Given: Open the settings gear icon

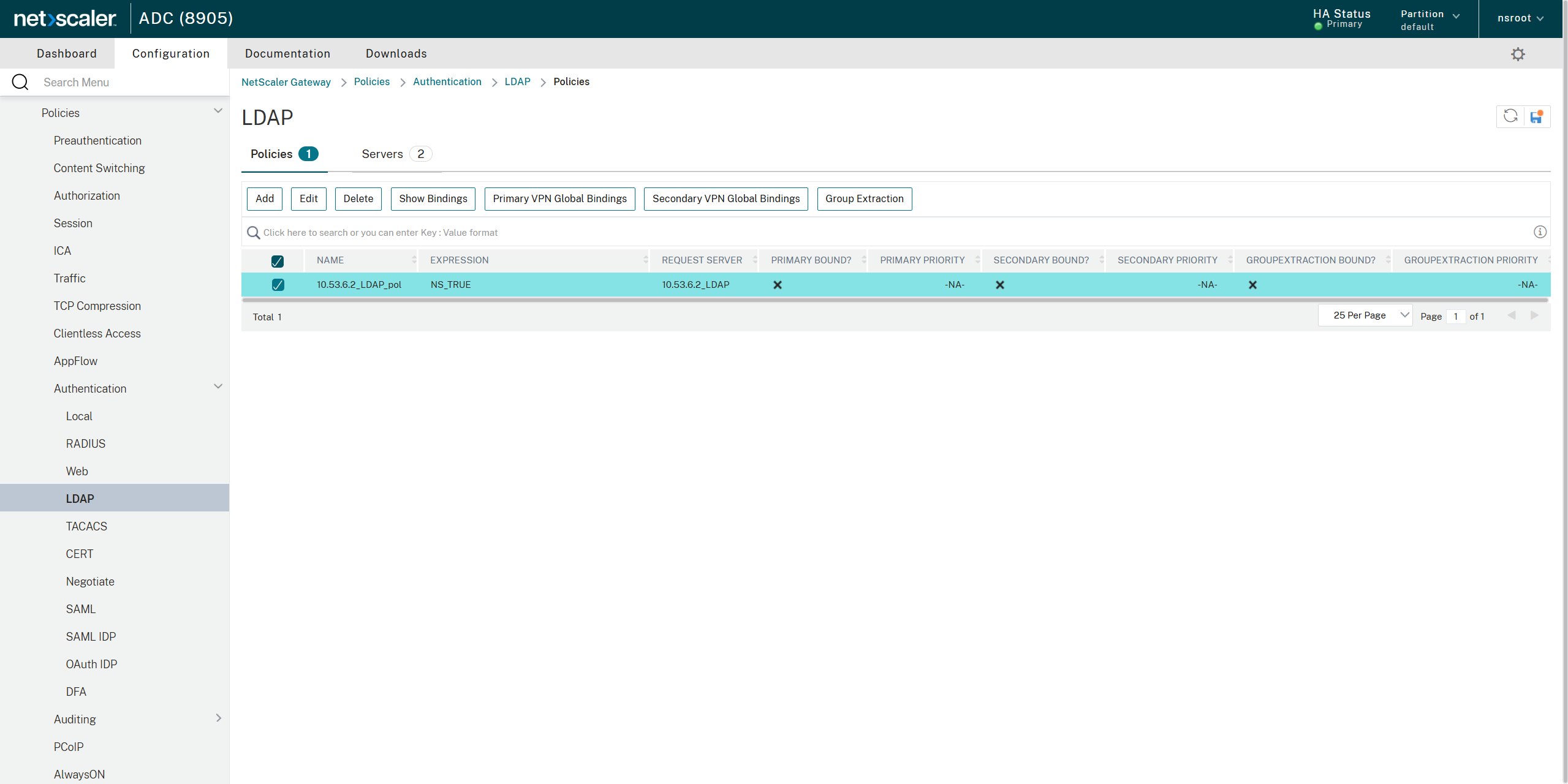Looking at the screenshot, I should pyautogui.click(x=1517, y=54).
